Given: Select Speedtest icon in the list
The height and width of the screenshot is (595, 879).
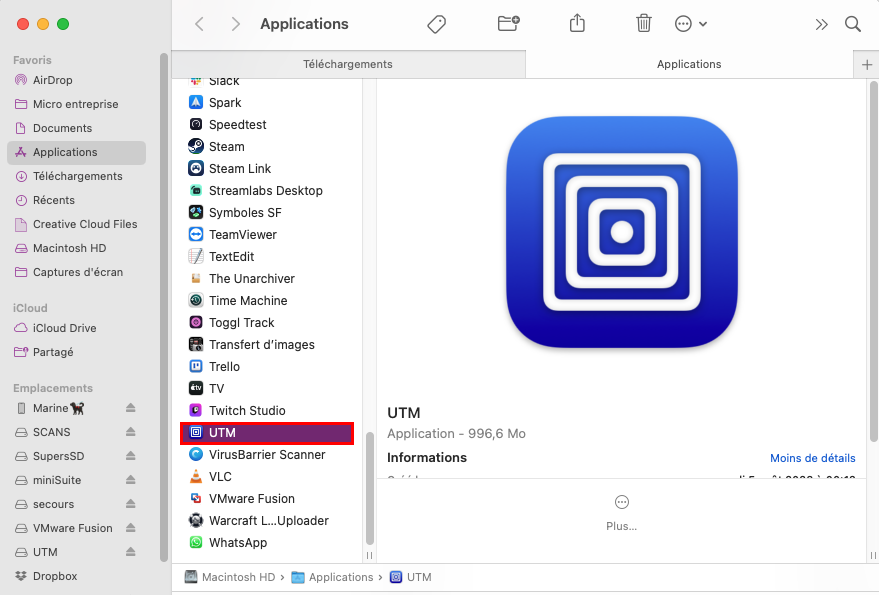Looking at the screenshot, I should coord(196,124).
